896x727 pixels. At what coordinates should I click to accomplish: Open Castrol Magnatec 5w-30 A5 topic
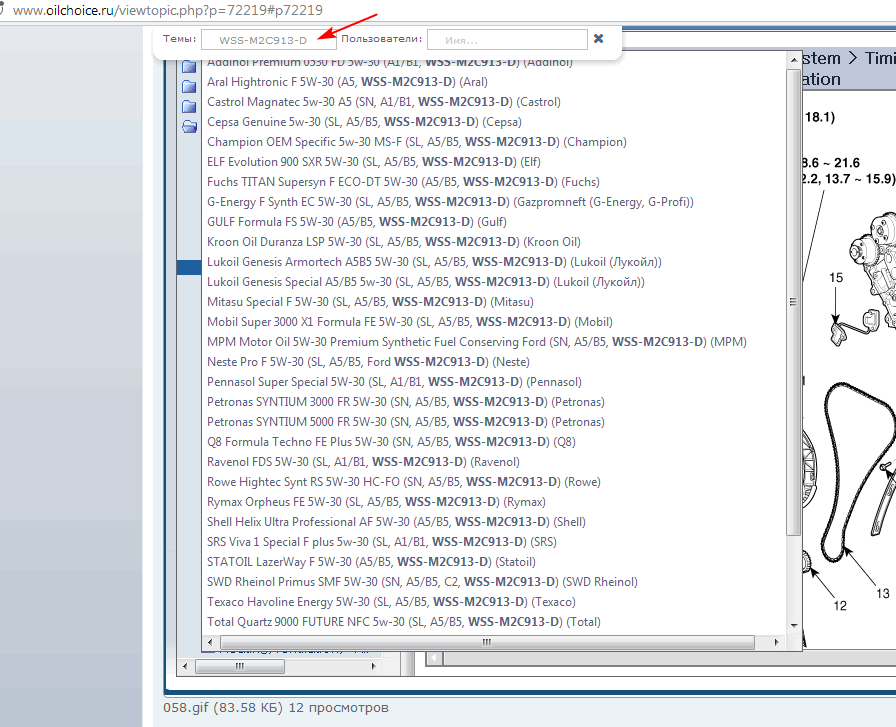(x=384, y=102)
